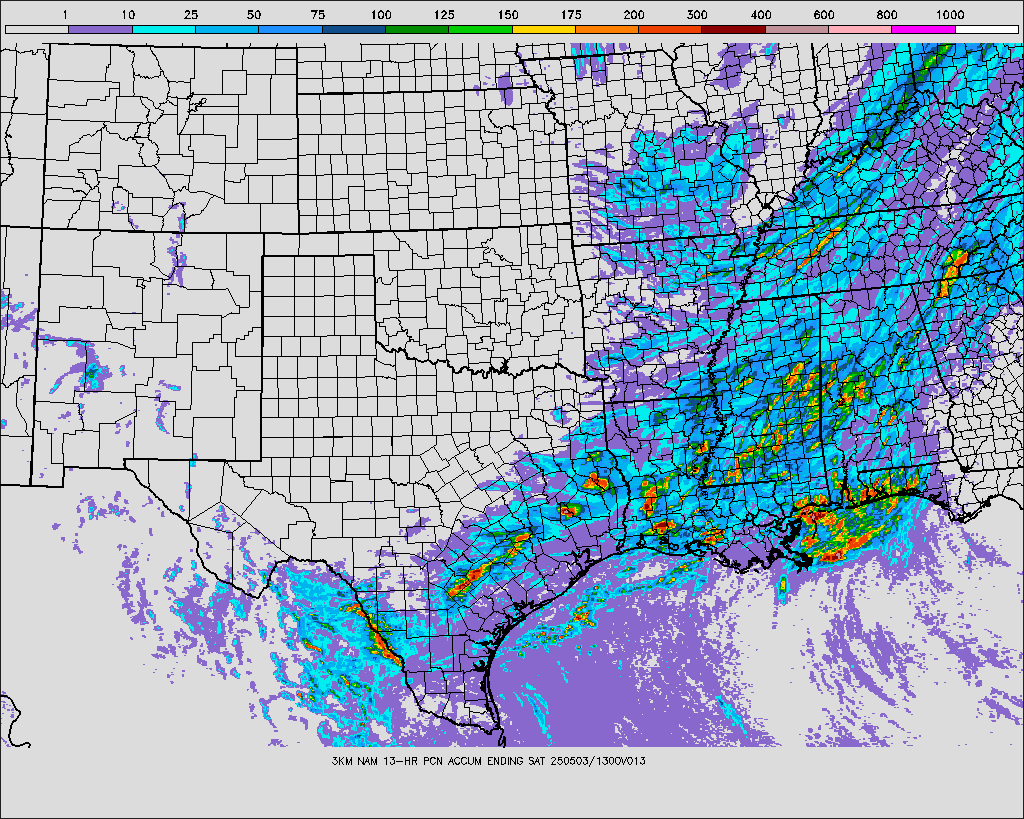This screenshot has height=819, width=1024.
Task: Click the legend value 125
Action: point(444,15)
